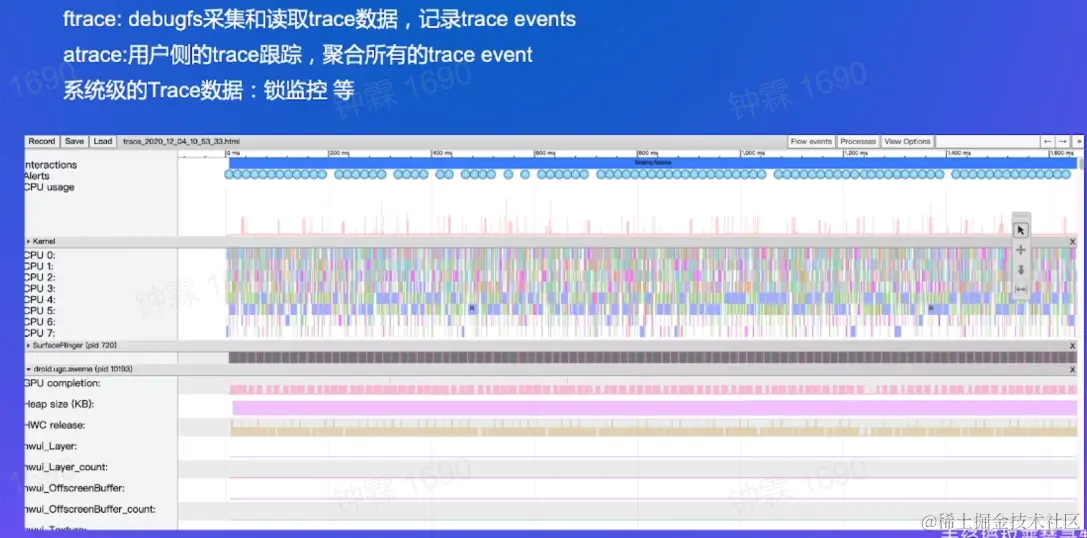Expand the SurfaceFlinger (pid 720) section
1087x538 pixels.
point(28,345)
